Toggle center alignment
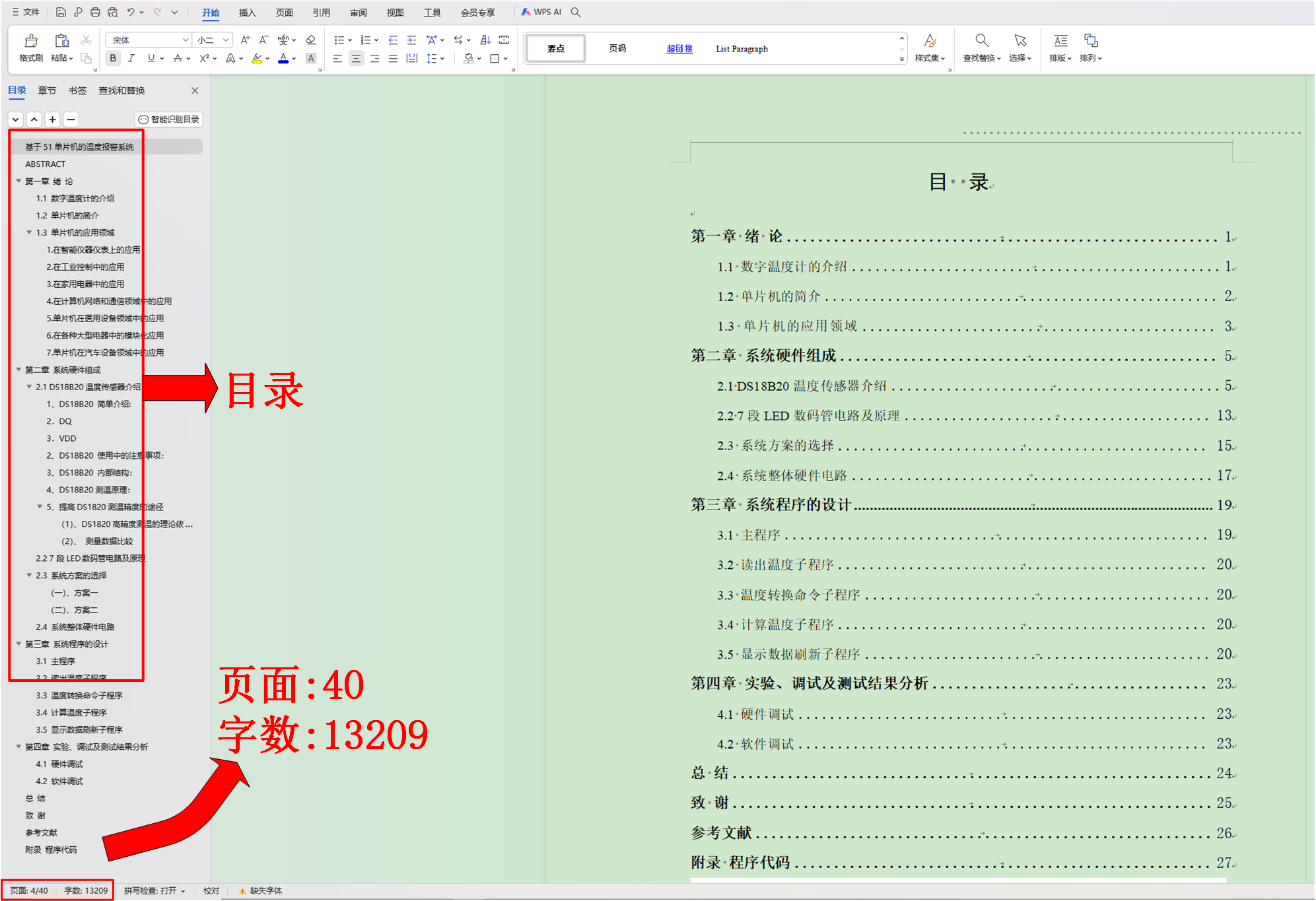1316x901 pixels. pos(356,58)
